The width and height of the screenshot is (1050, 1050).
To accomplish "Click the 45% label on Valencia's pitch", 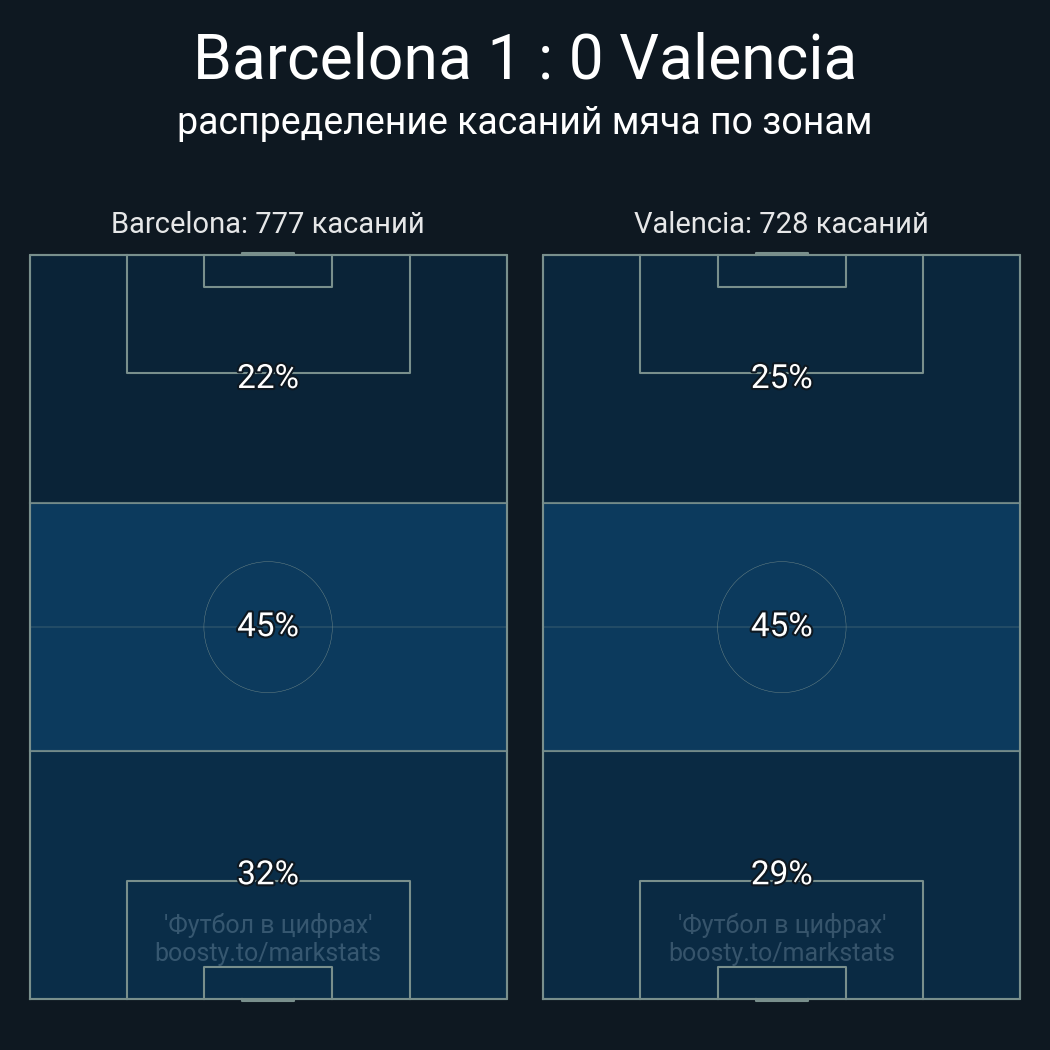I will pyautogui.click(x=781, y=625).
